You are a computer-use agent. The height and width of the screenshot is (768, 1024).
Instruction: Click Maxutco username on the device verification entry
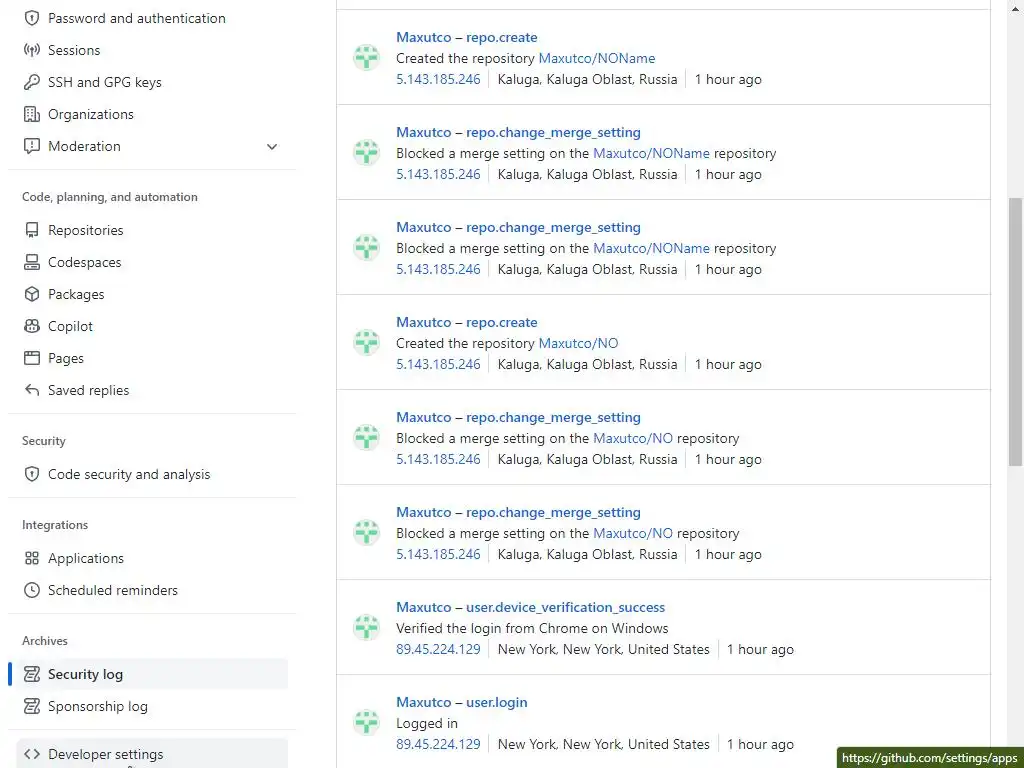pos(424,607)
